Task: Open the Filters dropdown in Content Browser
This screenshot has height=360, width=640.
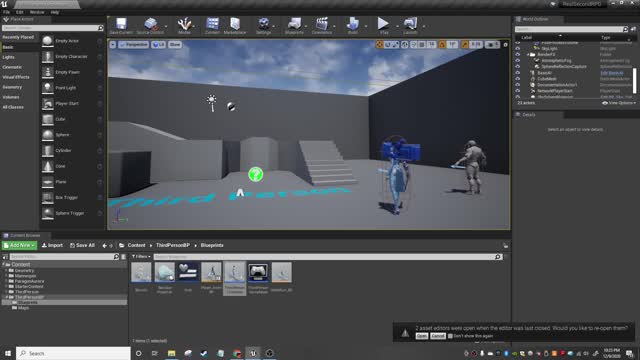Action: pyautogui.click(x=141, y=257)
